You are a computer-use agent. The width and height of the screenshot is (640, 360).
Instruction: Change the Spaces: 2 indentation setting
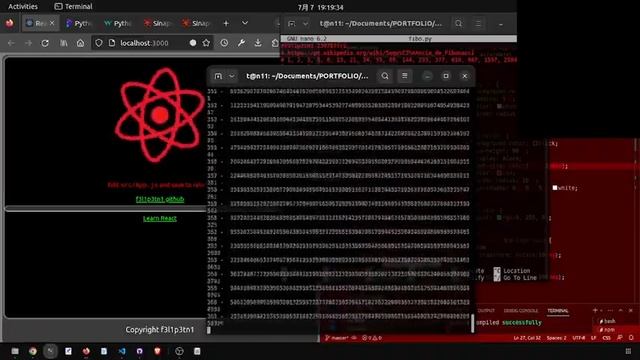557,338
